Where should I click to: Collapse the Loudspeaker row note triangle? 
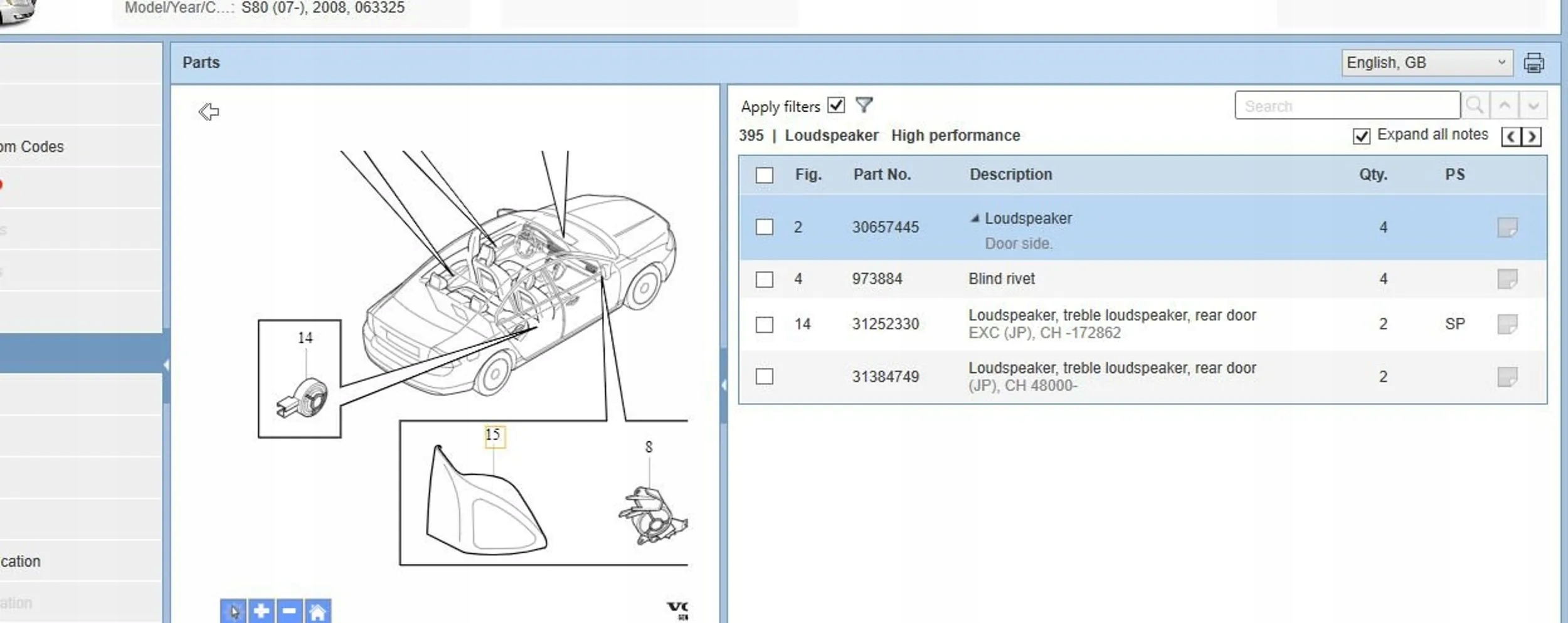click(975, 219)
